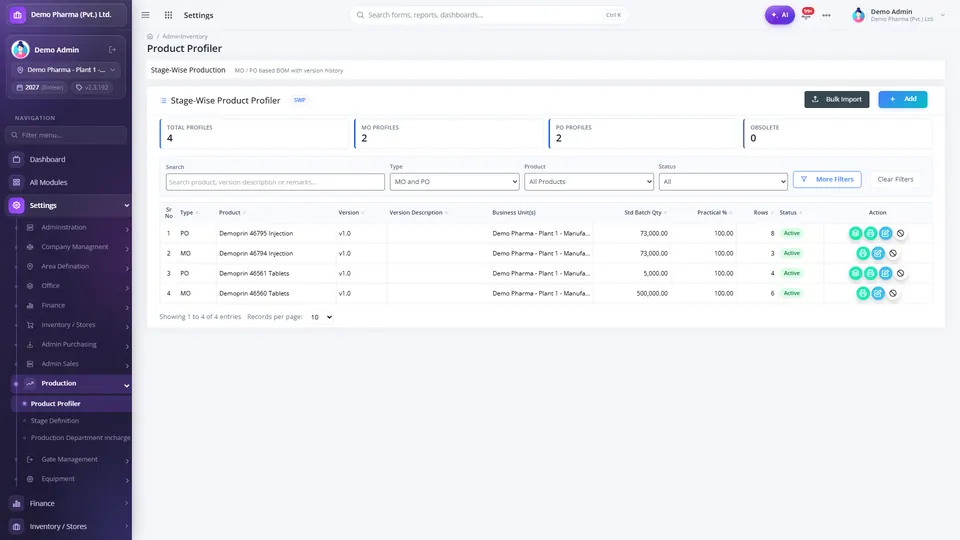Click the box icon for Demoprin 46561 Tablets
This screenshot has height=540, width=960.
(x=855, y=273)
